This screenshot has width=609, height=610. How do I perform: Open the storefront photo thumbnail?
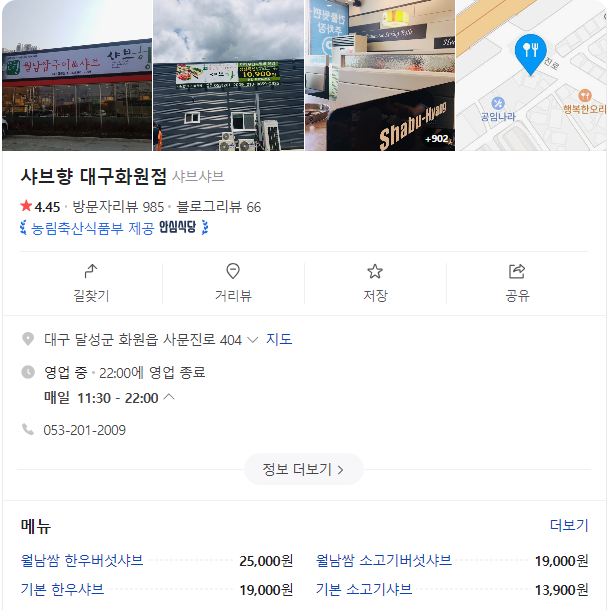coord(77,75)
